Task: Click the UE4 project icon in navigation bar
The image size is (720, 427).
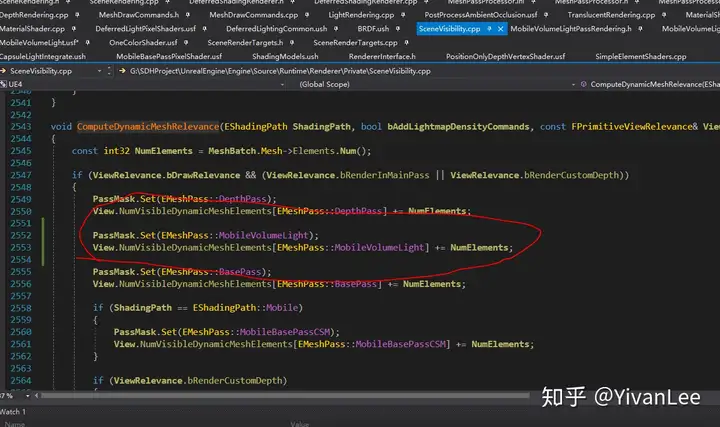Action: click(3, 84)
